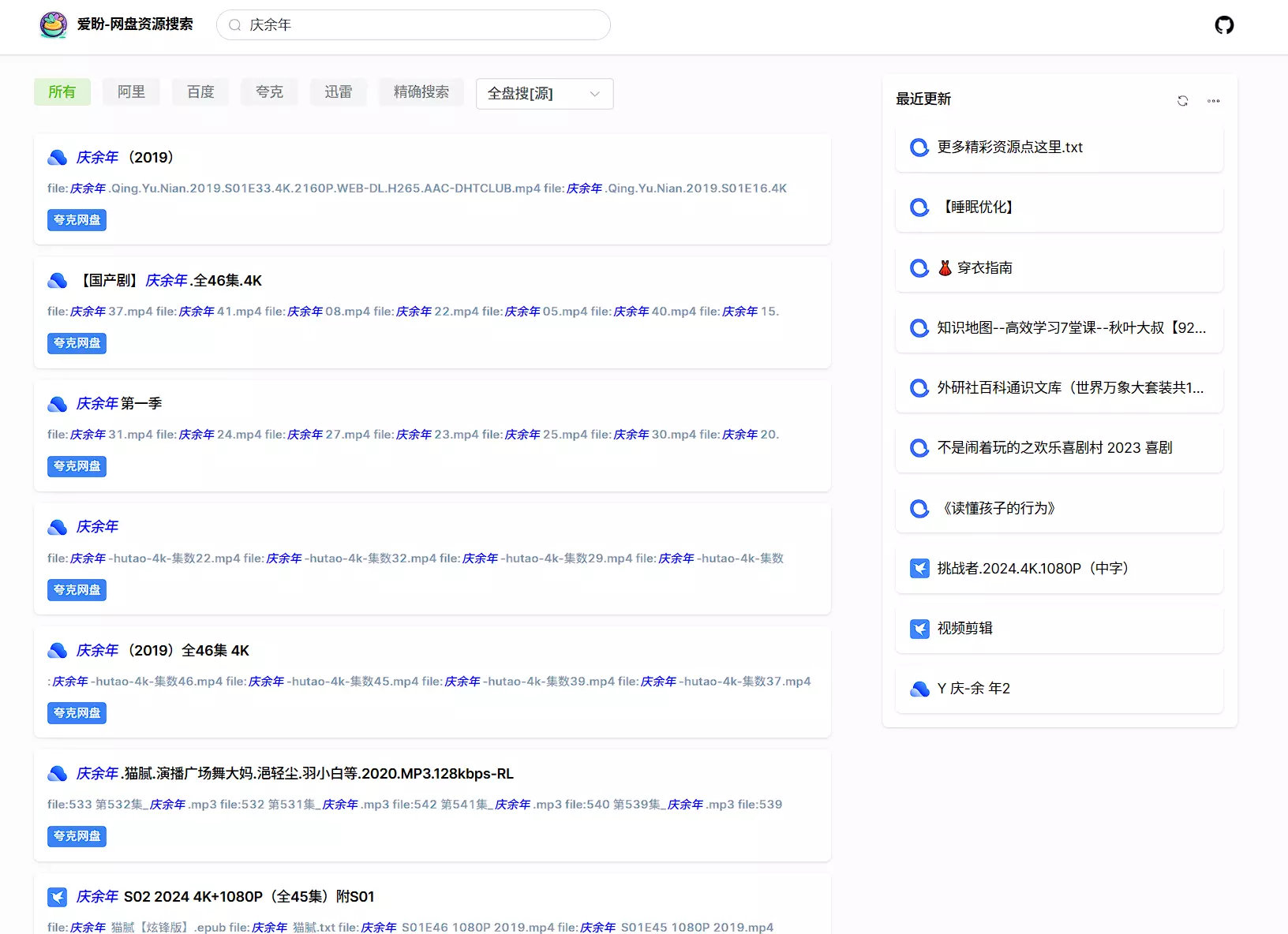Open the three-dot menu in 最近更新

1213,101
